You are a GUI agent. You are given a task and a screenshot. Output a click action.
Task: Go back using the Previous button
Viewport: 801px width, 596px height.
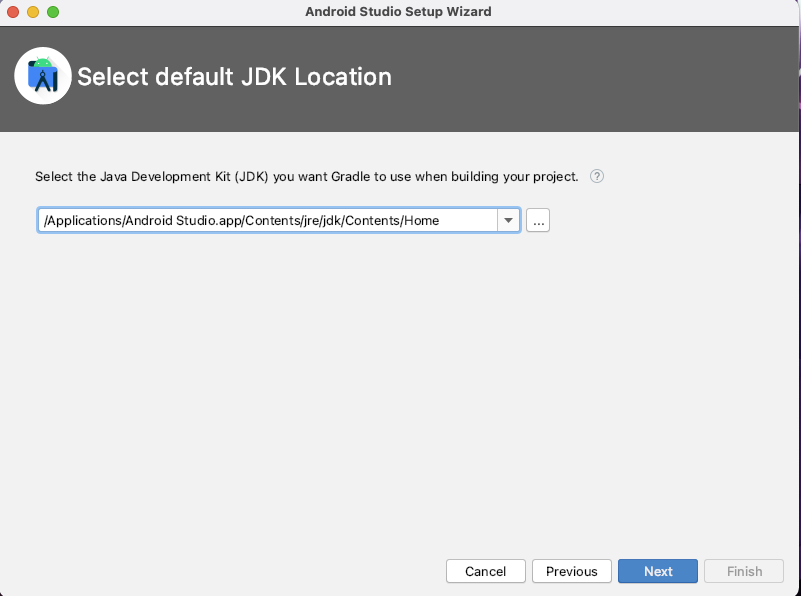point(571,571)
